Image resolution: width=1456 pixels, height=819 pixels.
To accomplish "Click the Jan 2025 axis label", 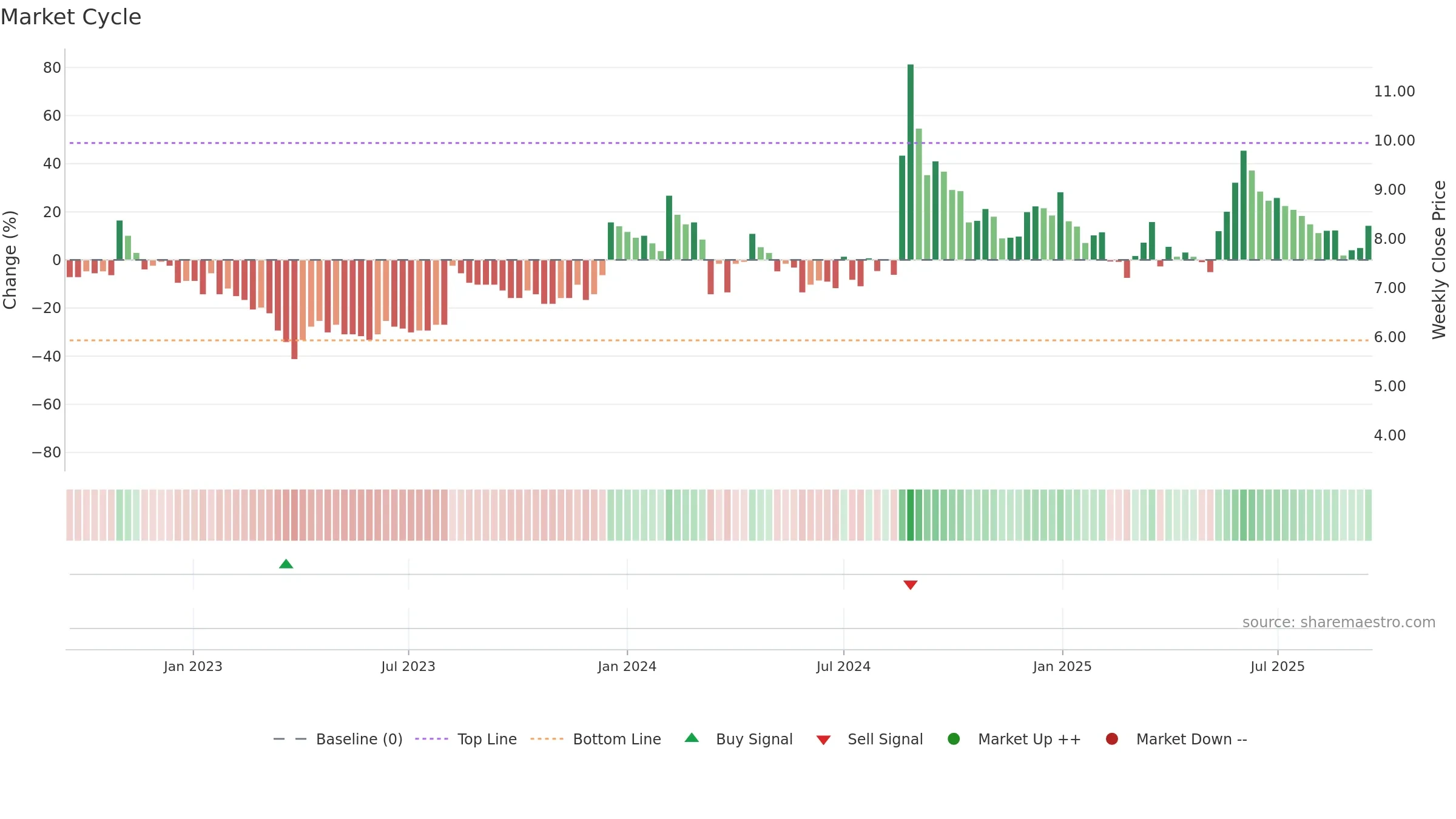I will [x=1062, y=666].
